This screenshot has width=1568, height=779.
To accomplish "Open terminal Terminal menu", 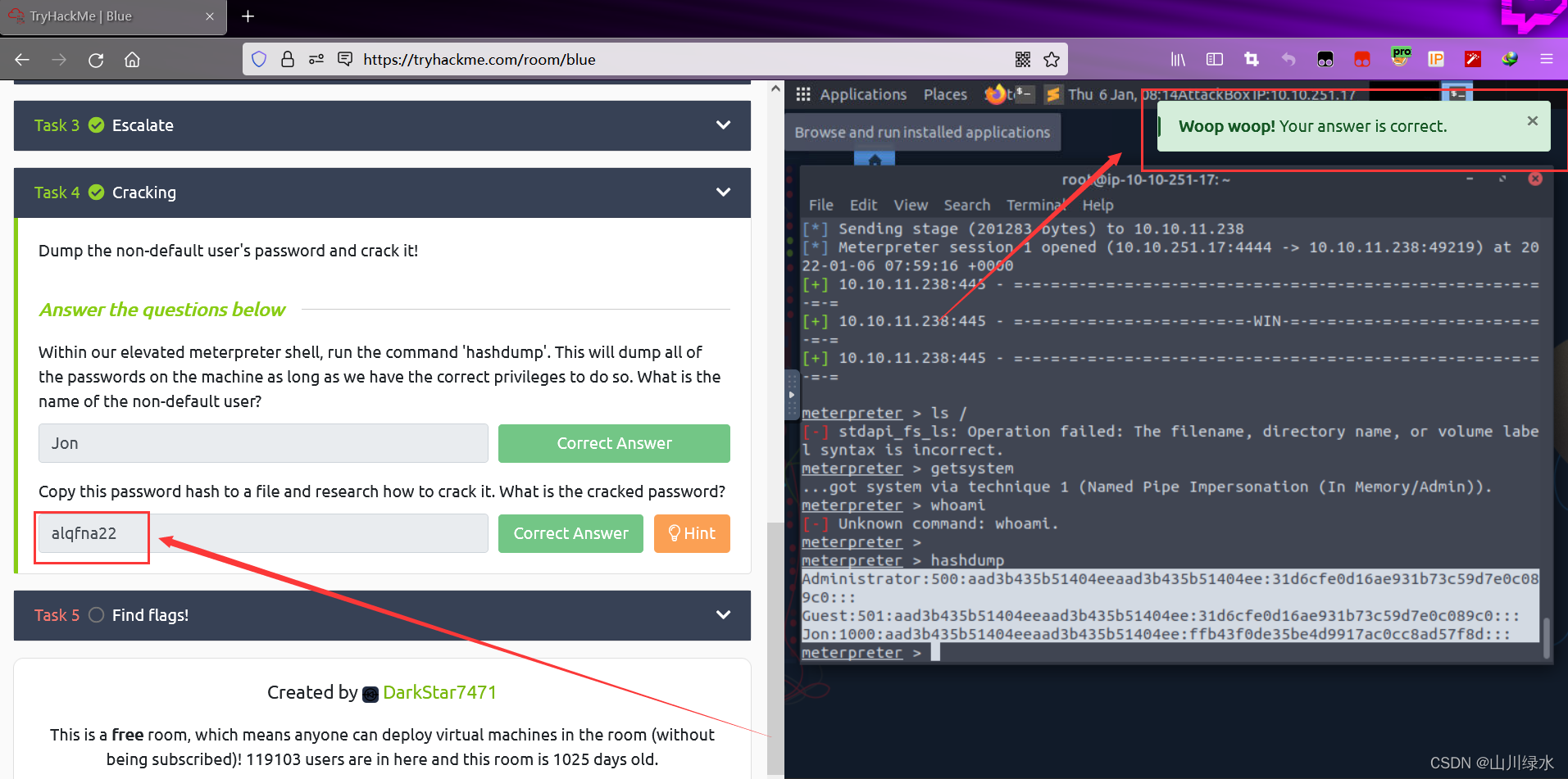I will [x=1037, y=205].
